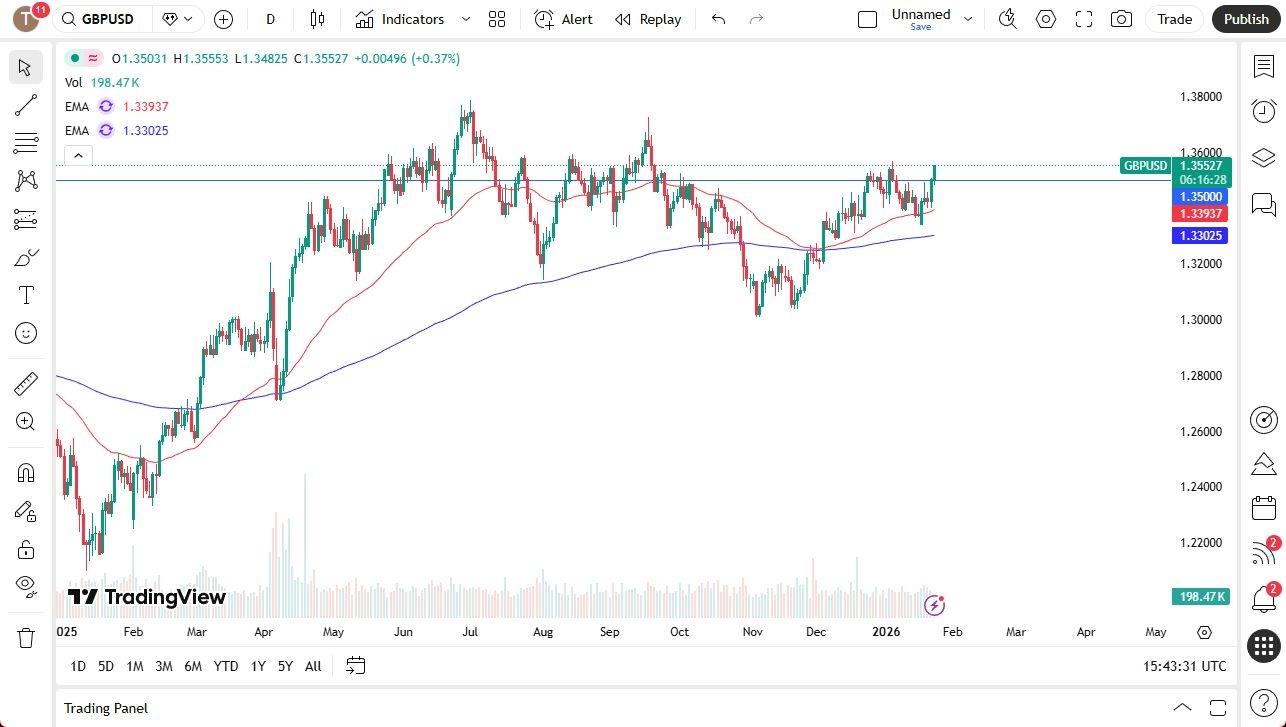Select the YTD time range

pos(226,666)
